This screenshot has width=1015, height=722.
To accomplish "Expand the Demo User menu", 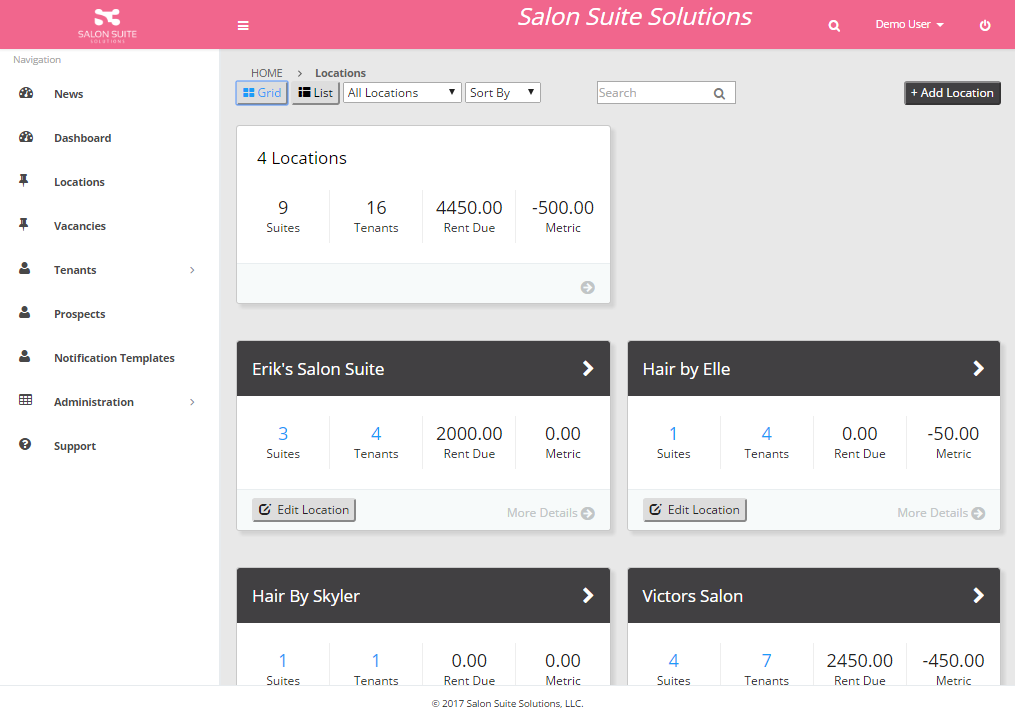I will 909,25.
